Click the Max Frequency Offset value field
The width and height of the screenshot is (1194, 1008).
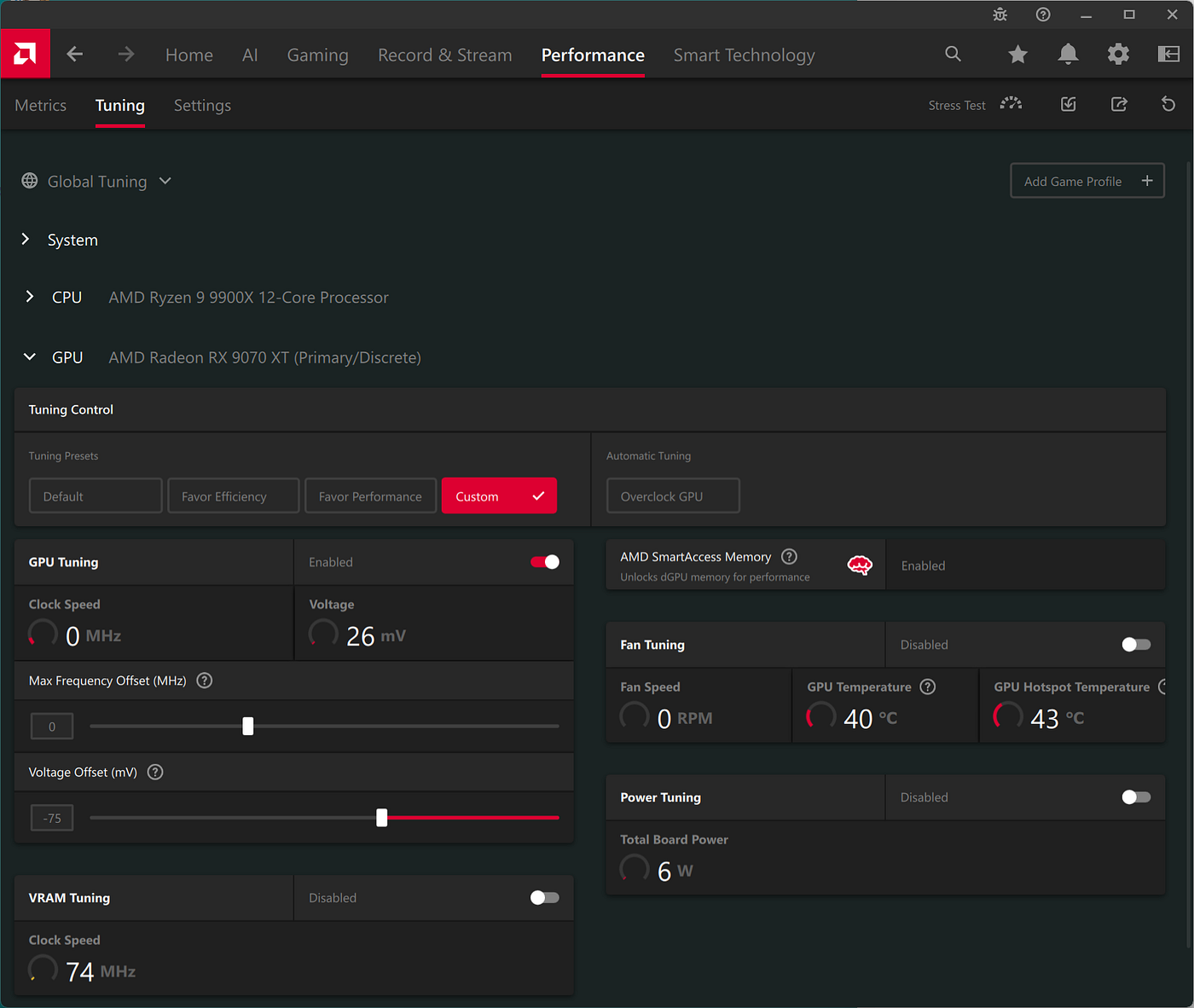(x=52, y=727)
